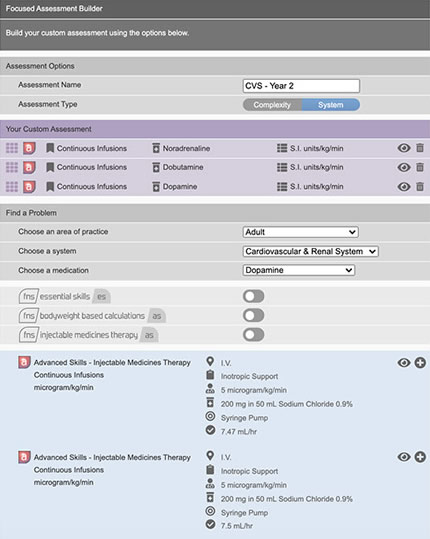Click the bookmark icon beside Dopamine's Continuous Infusions

click(50, 187)
